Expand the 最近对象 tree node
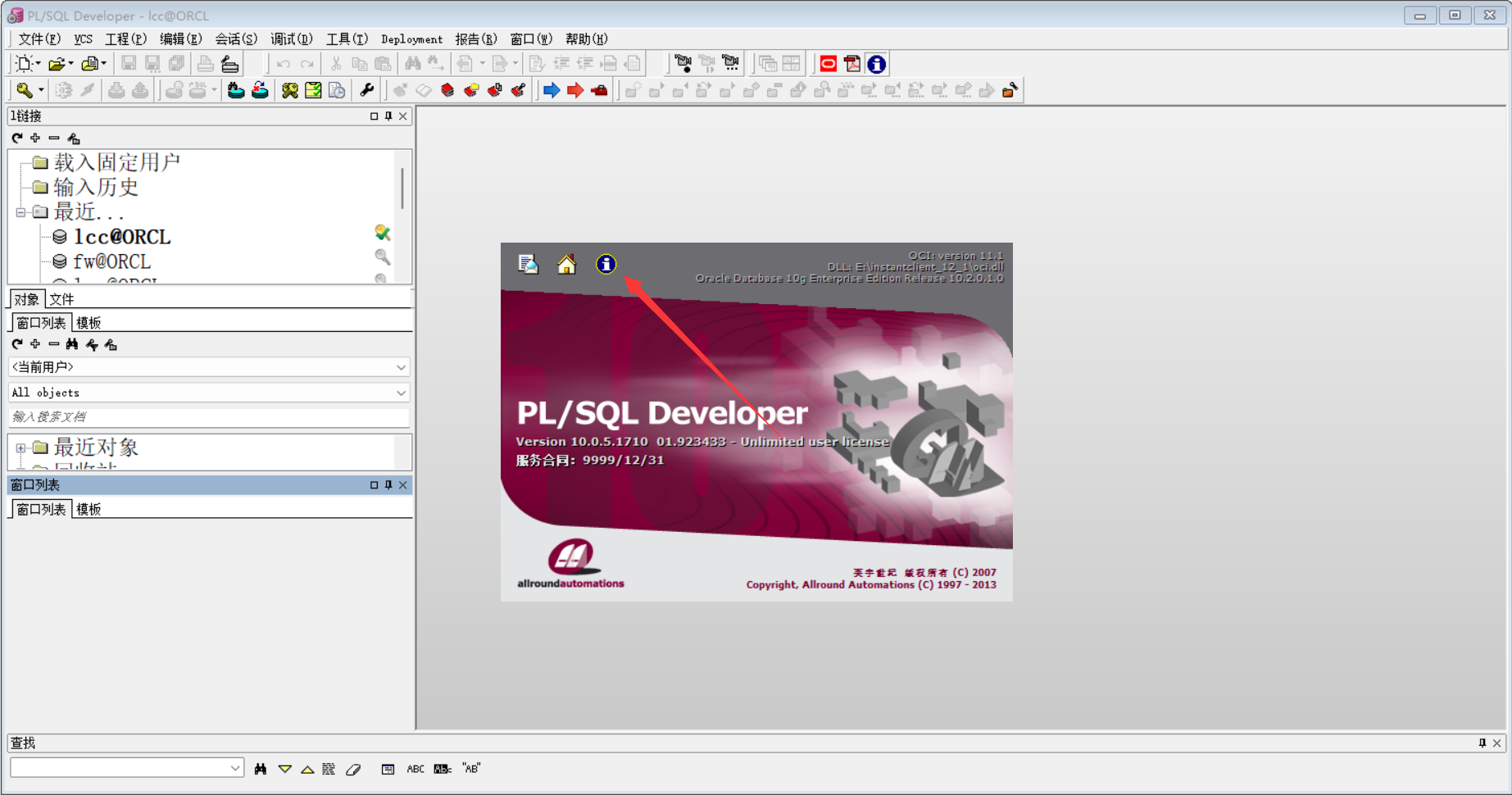 20,448
